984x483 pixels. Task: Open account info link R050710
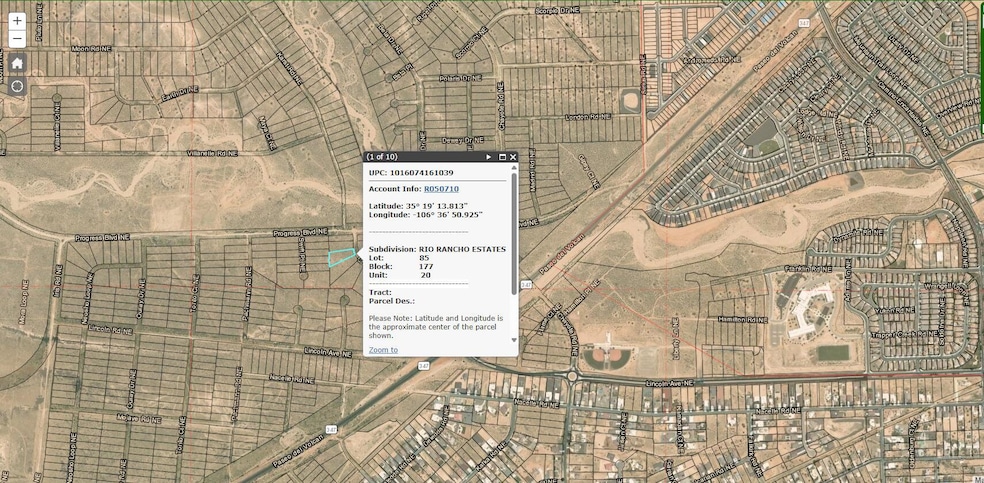tap(441, 189)
